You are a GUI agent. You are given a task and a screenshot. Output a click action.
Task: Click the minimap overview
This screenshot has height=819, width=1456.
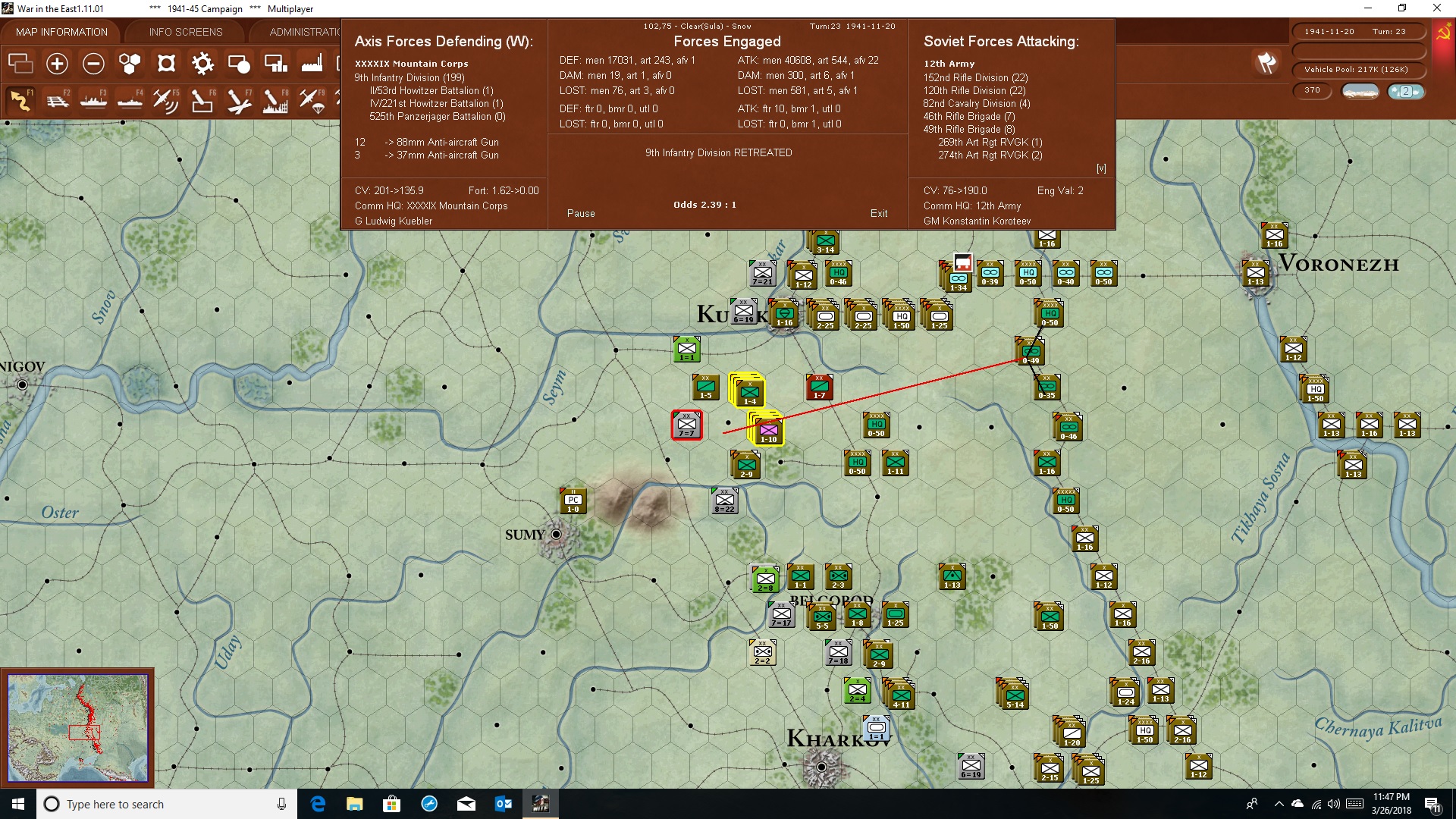(77, 728)
